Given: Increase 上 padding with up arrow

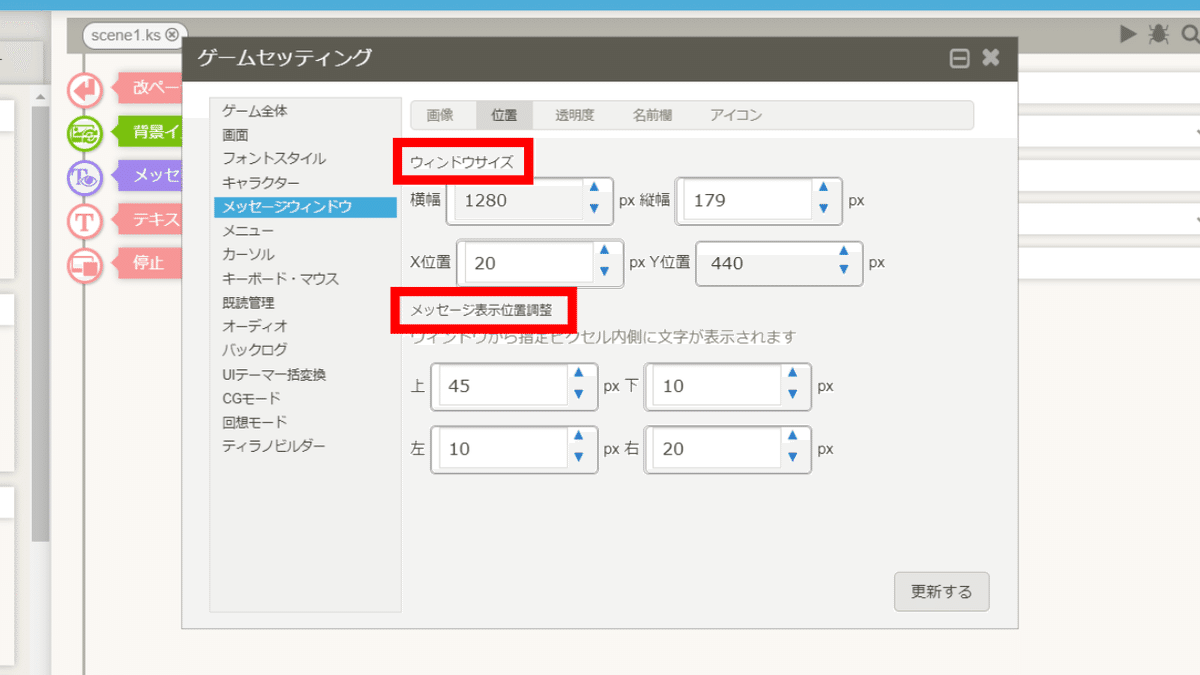Looking at the screenshot, I should (x=578, y=373).
